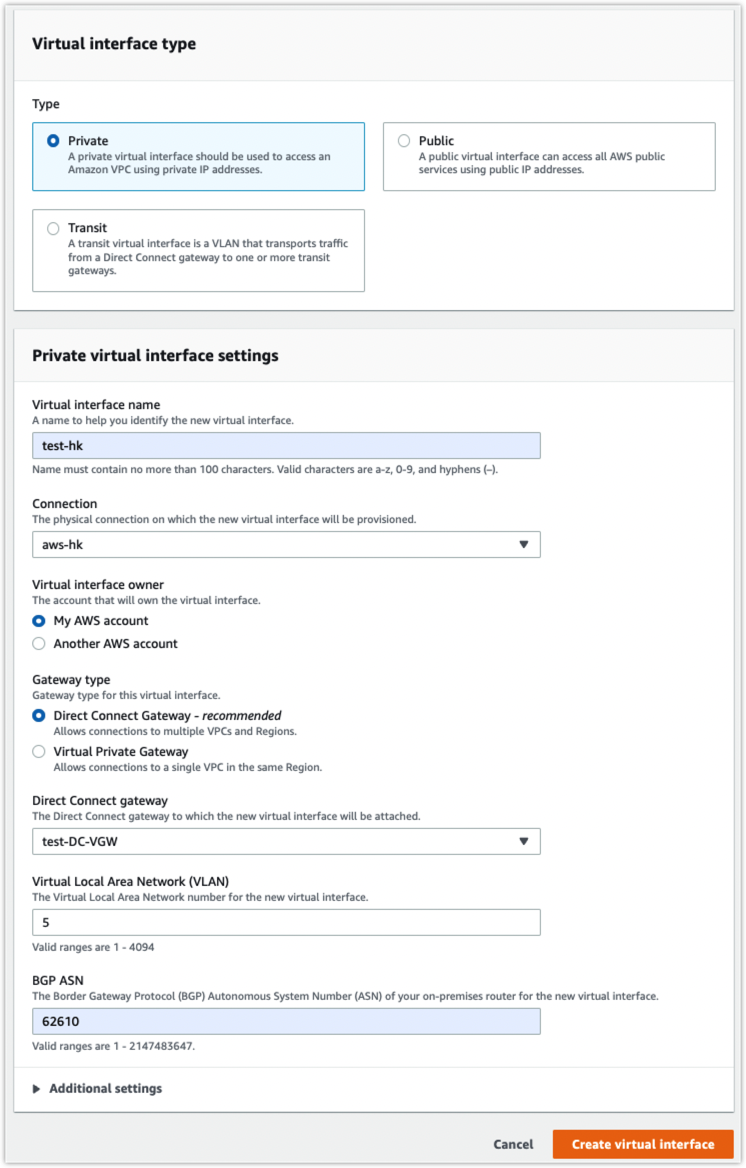Click the BGP ASN input field
The image size is (746, 1168).
pyautogui.click(x=286, y=1021)
